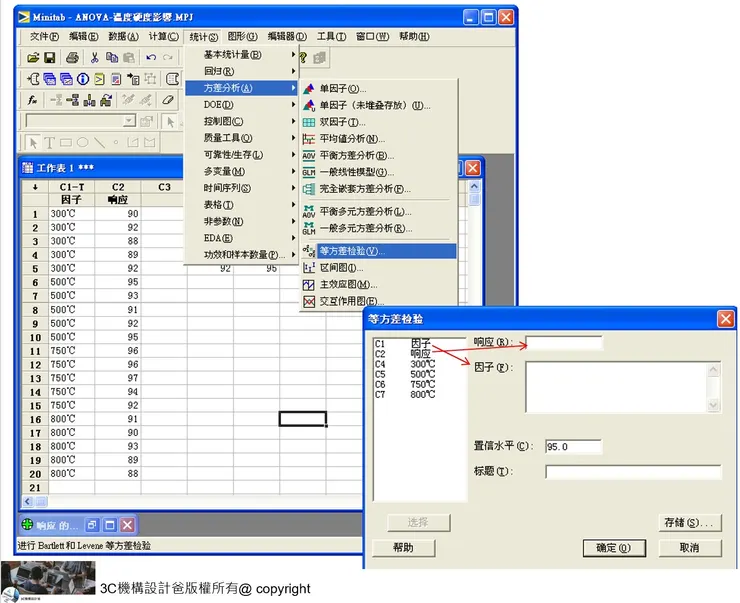Expand the 基本统计量(B) submenu
Image resolution: width=740 pixels, height=603 pixels.
(242, 55)
